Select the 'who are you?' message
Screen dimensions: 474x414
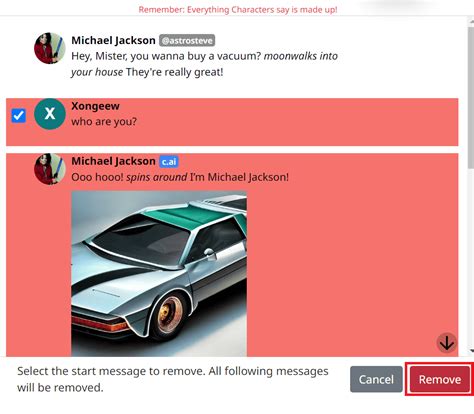pos(104,122)
